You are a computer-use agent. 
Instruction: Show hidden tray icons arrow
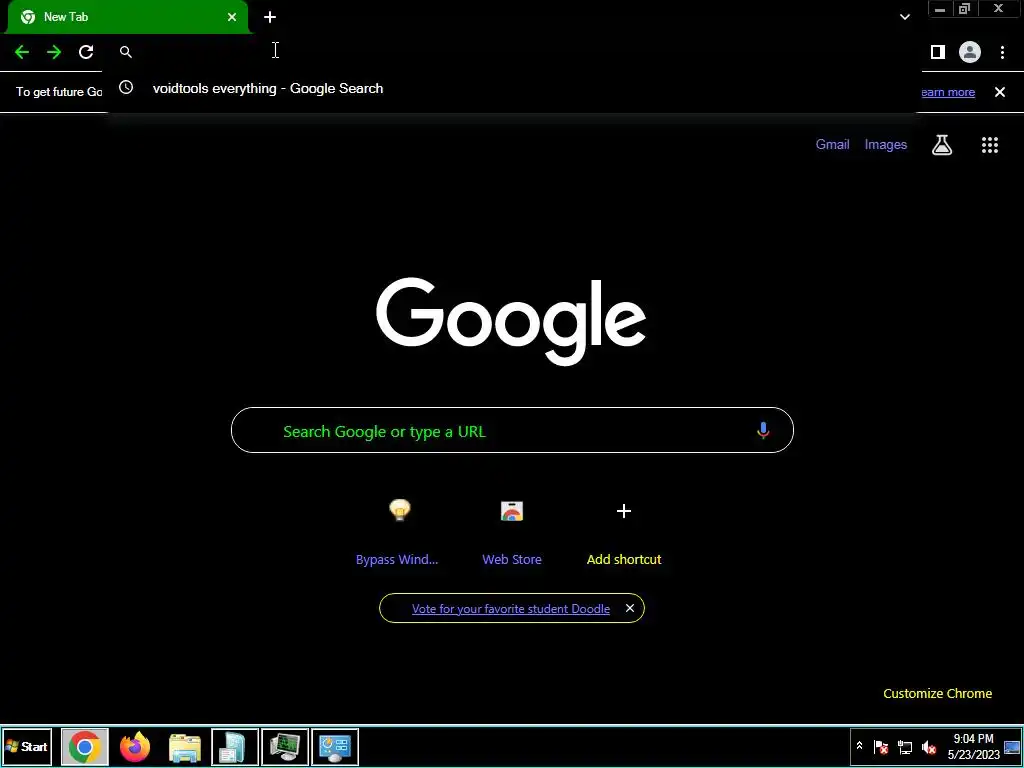859,746
